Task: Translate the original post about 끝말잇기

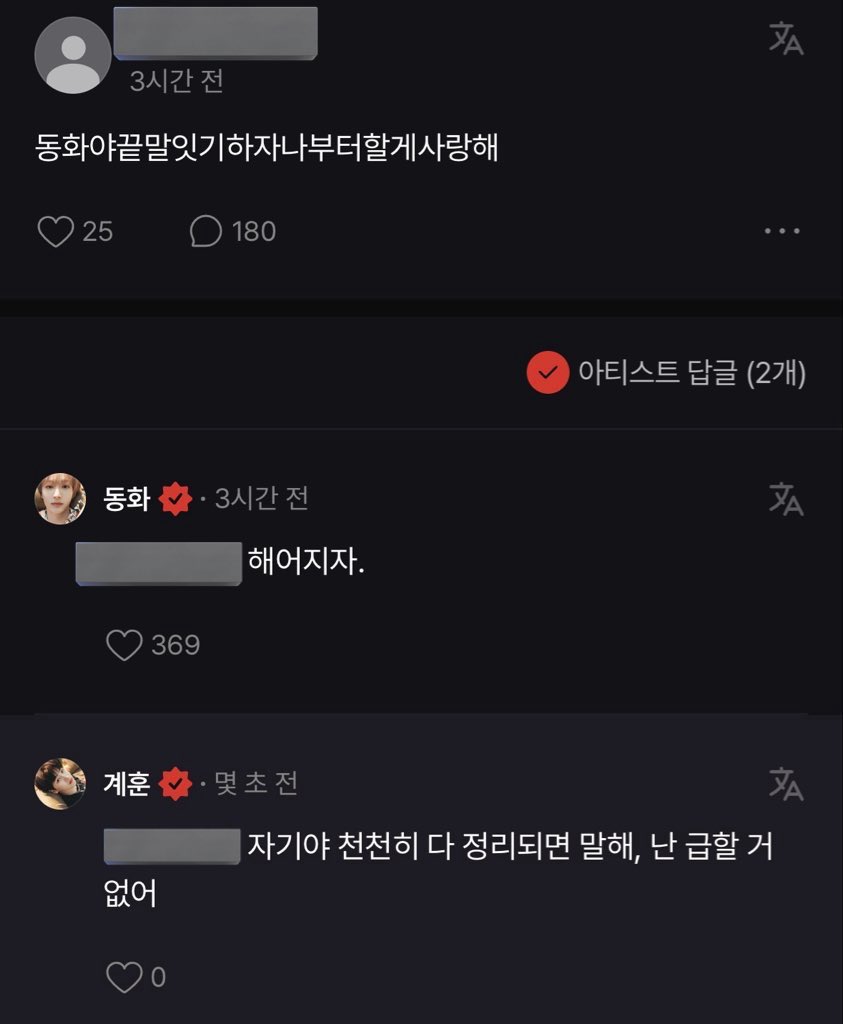Action: point(786,39)
